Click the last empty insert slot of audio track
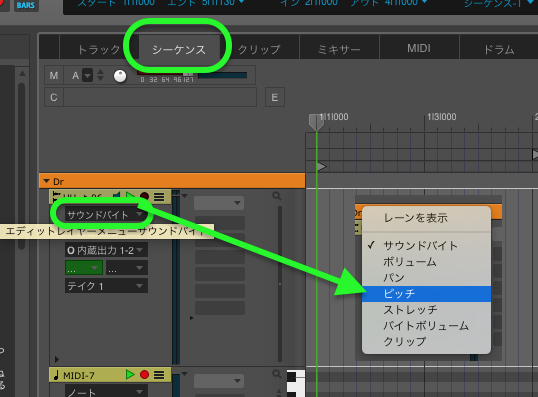The height and width of the screenshot is (397, 538). [x=220, y=308]
